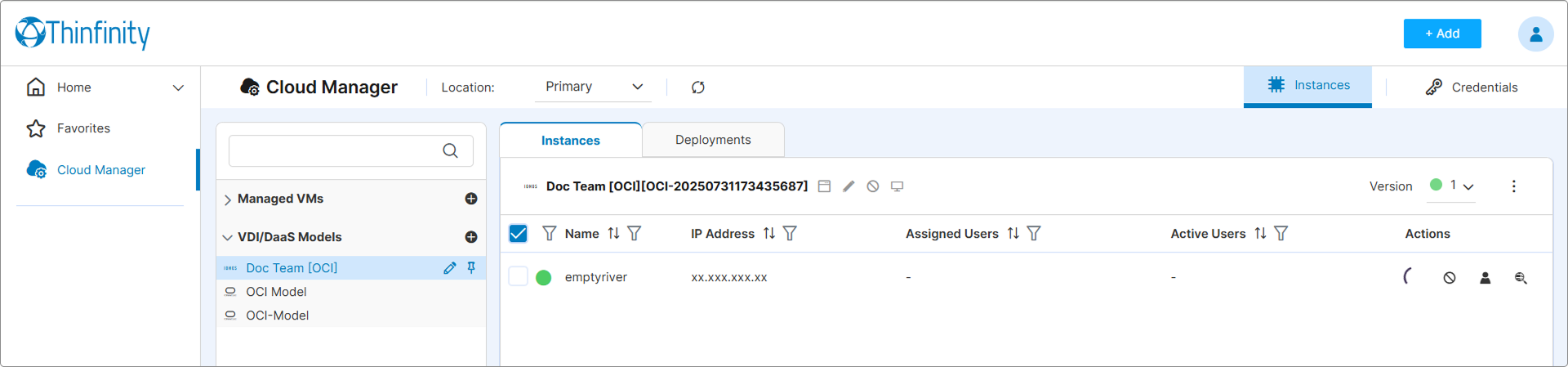Click the Home icon in sidebar

coord(36,87)
